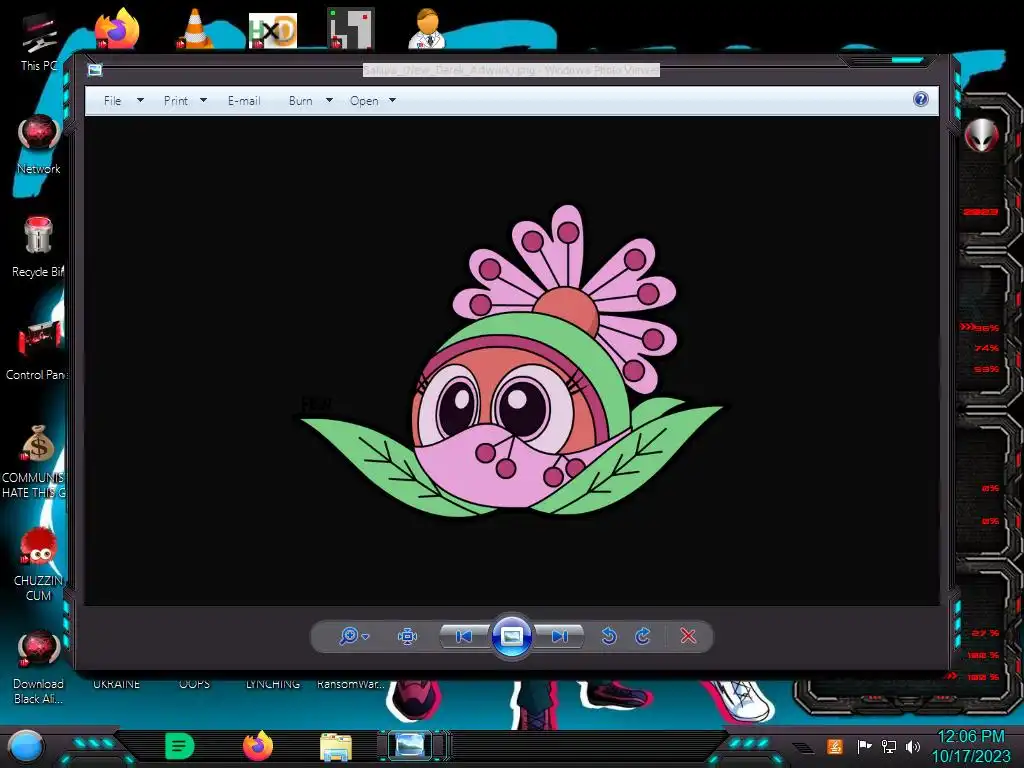Select the VLC traffic cone desktop shortcut

point(195,29)
